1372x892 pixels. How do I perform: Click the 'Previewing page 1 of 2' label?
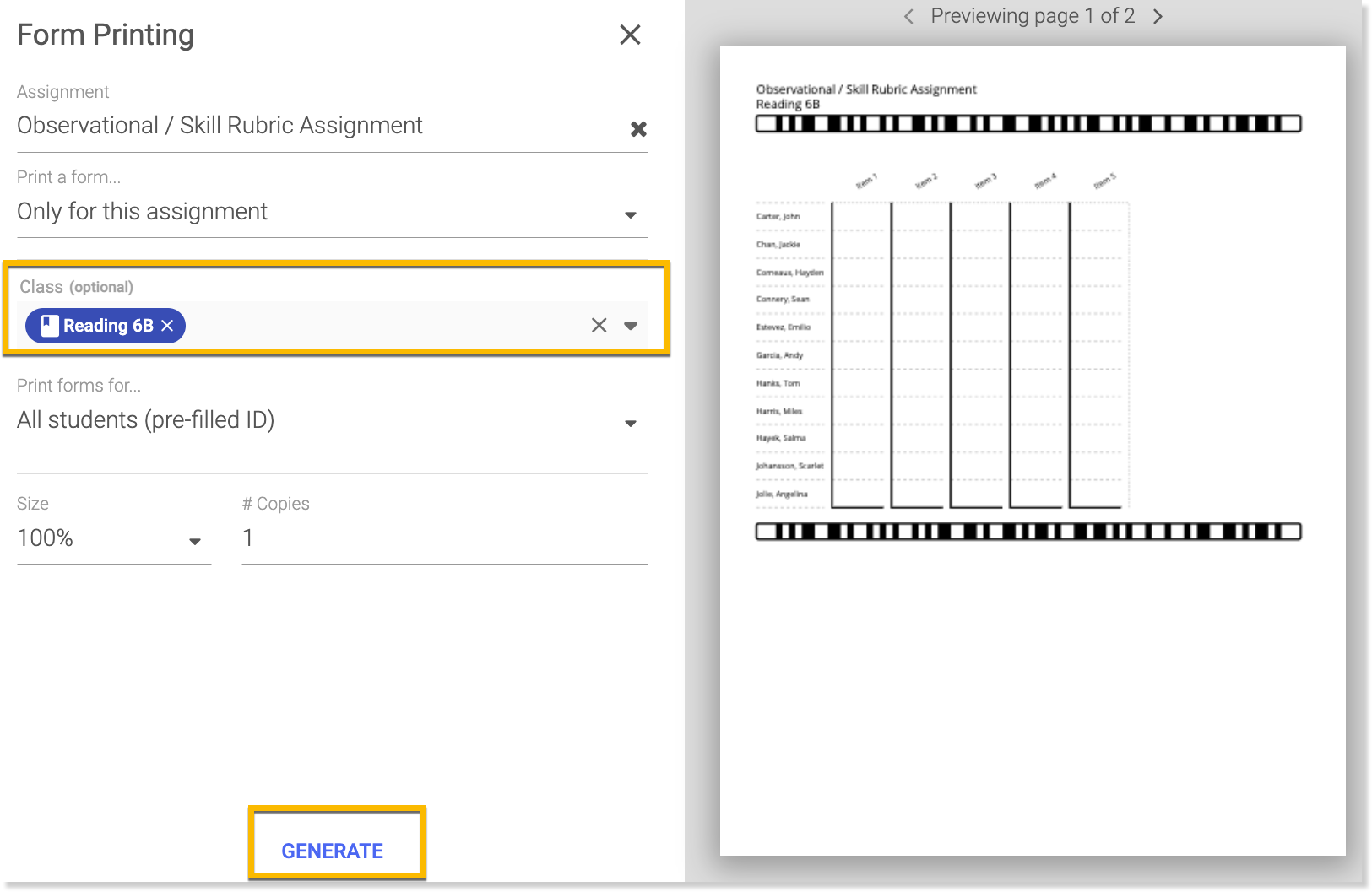pos(1032,16)
